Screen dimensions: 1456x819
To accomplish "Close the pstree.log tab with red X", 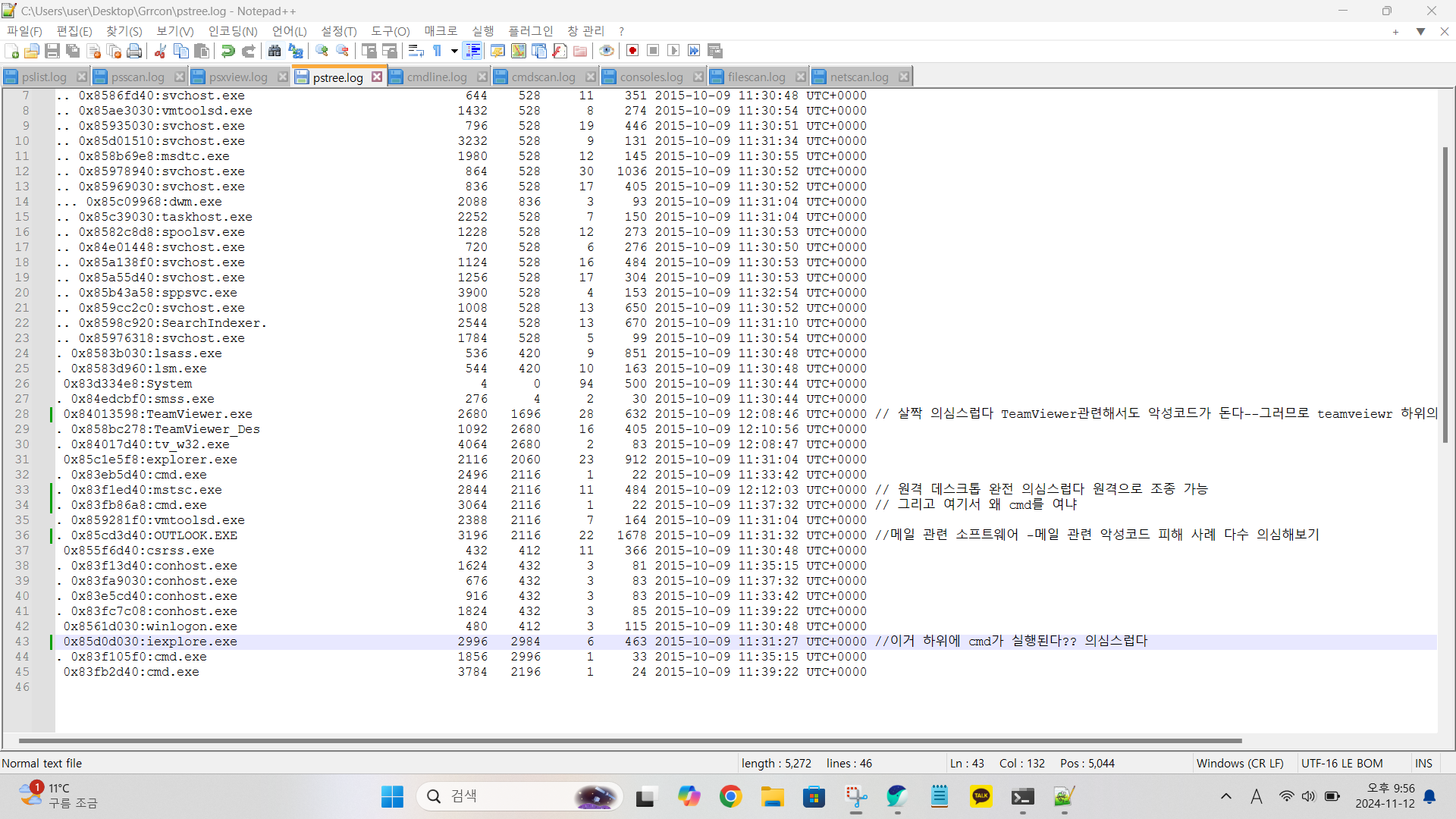I will coord(377,77).
